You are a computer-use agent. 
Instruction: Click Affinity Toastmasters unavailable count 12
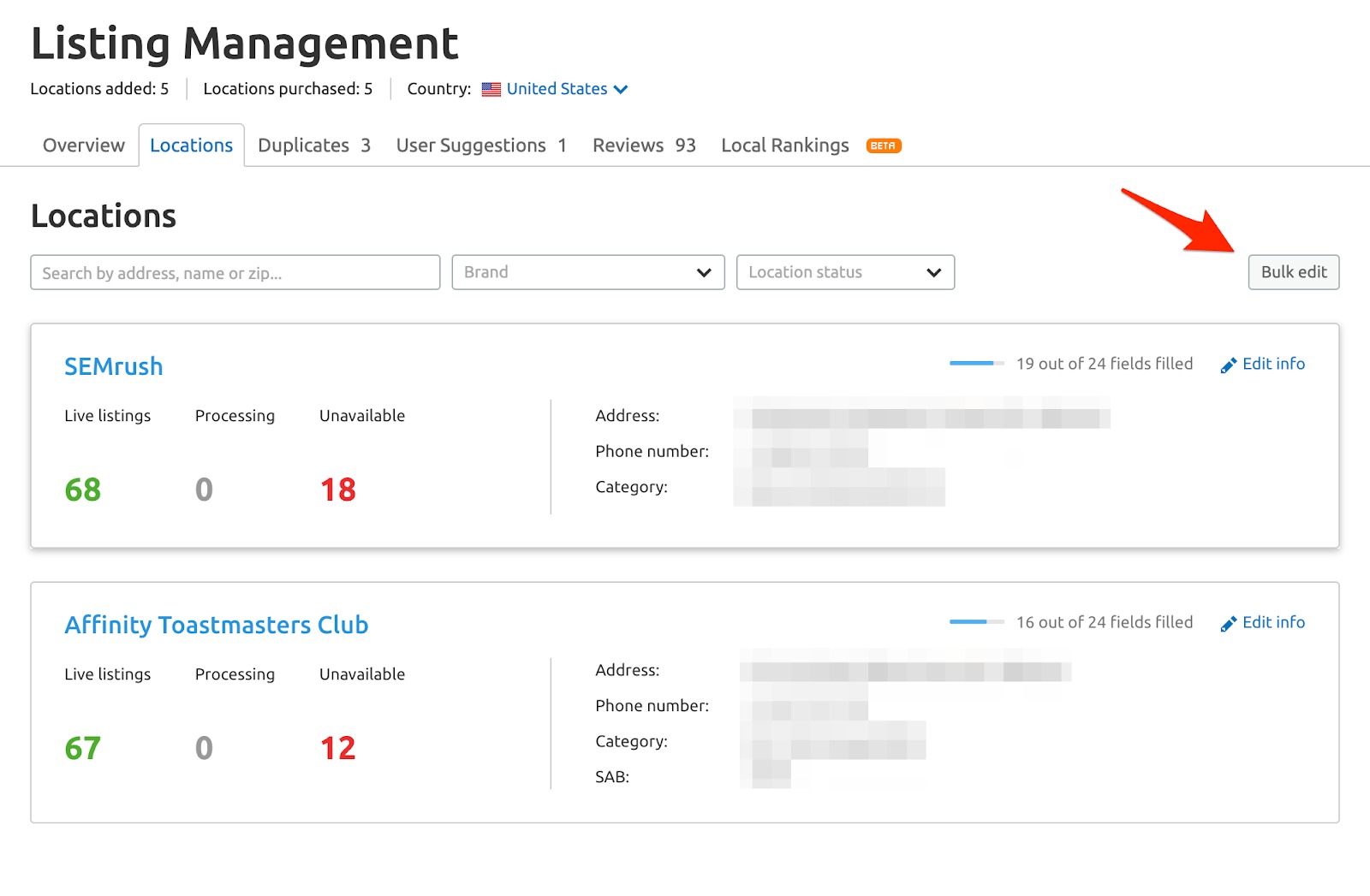point(337,748)
